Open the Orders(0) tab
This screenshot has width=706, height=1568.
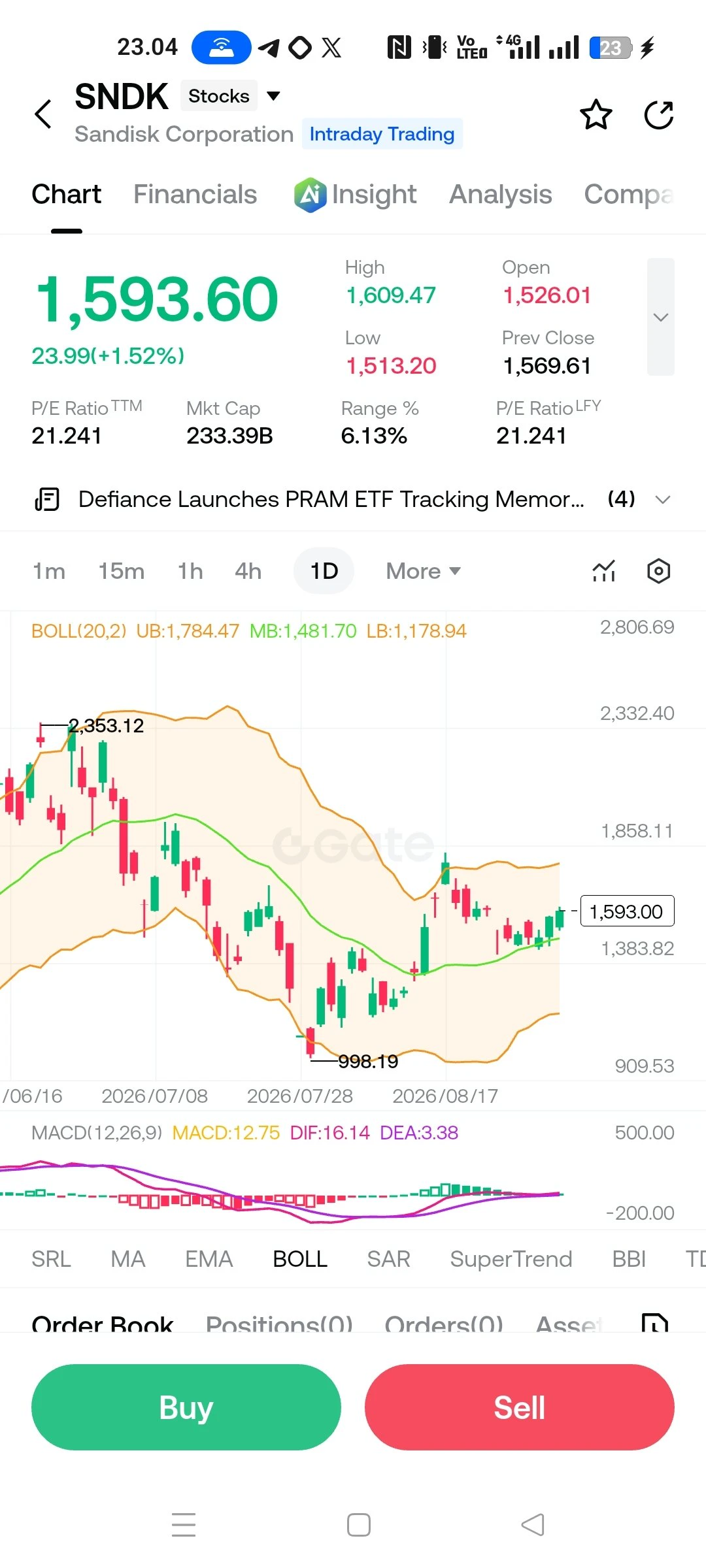444,1323
